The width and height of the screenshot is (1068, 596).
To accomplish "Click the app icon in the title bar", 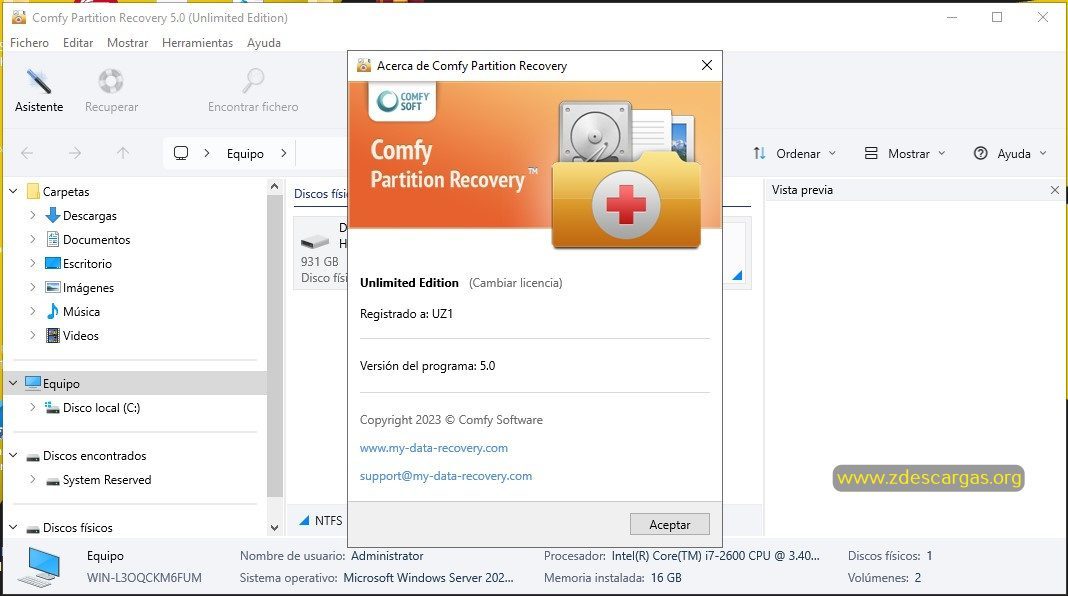I will click(x=18, y=17).
